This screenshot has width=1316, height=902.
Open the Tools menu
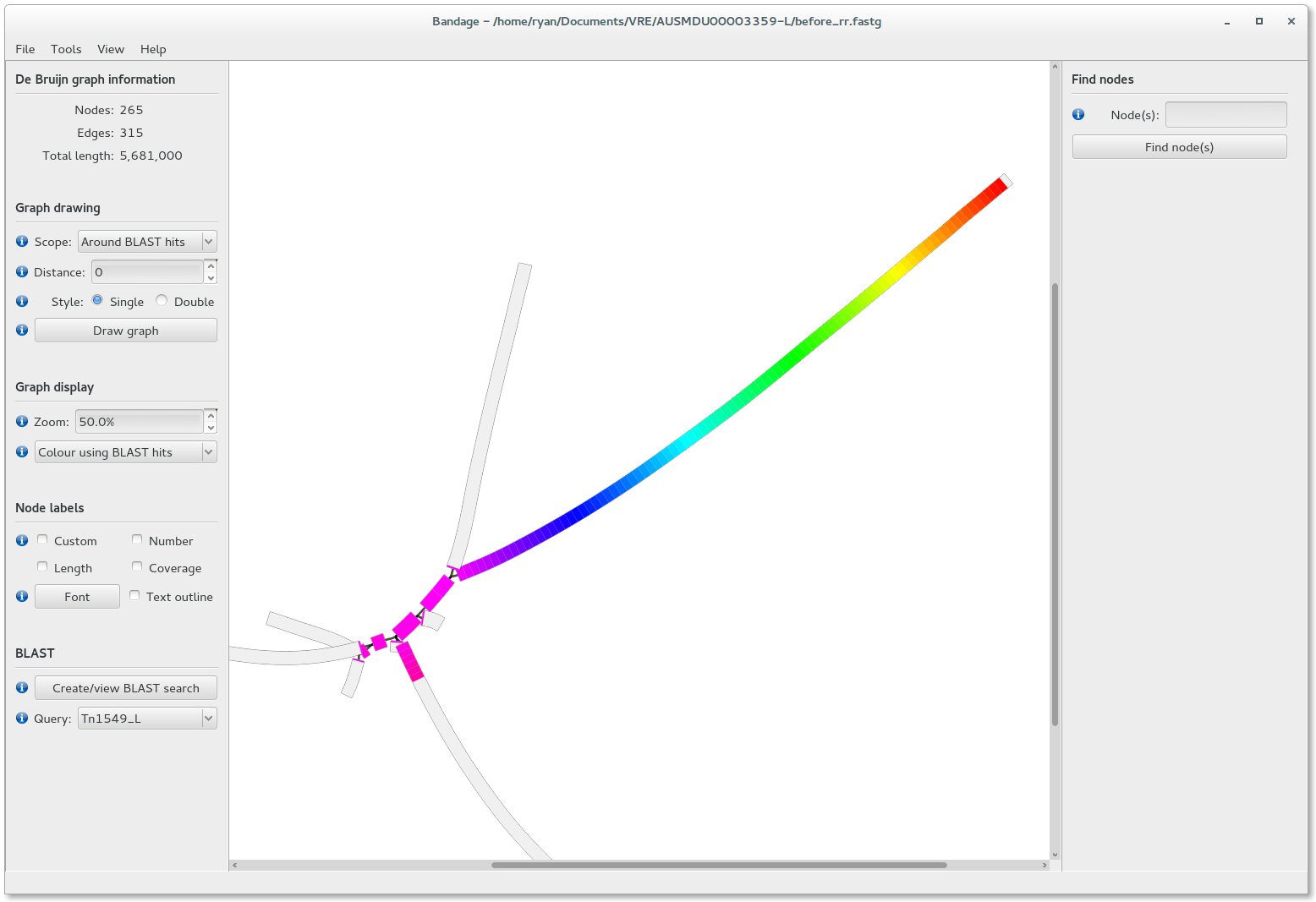tap(66, 49)
